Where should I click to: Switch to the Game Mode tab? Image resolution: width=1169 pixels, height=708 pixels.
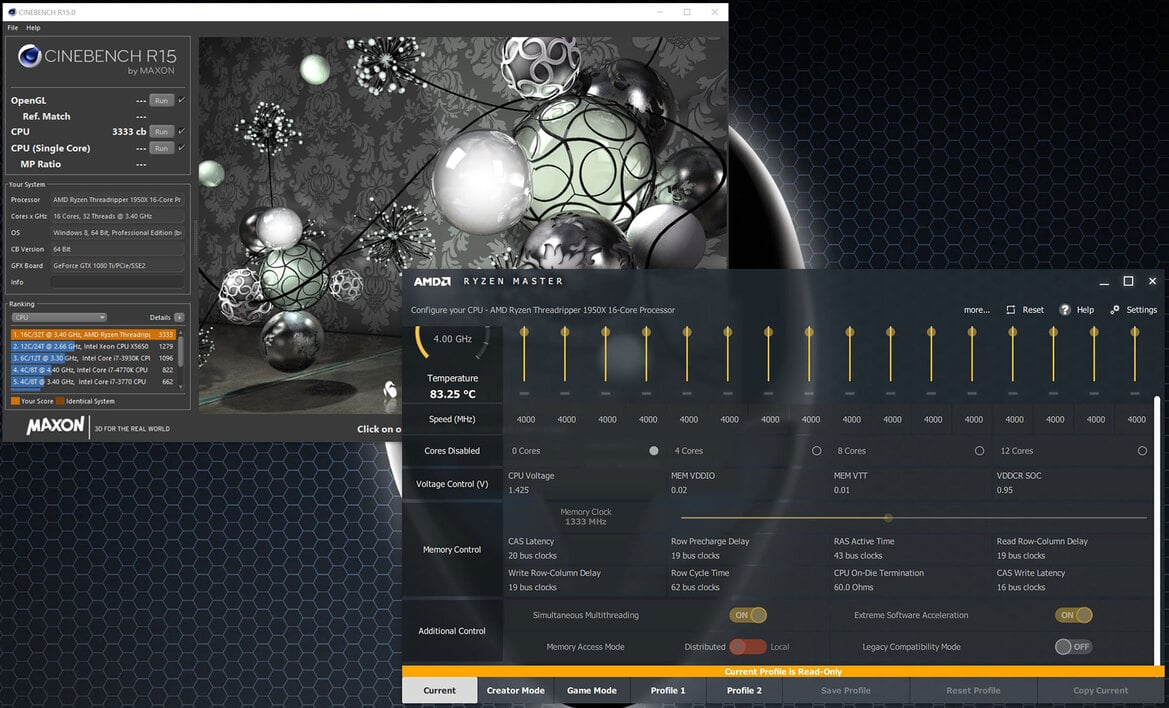point(592,690)
